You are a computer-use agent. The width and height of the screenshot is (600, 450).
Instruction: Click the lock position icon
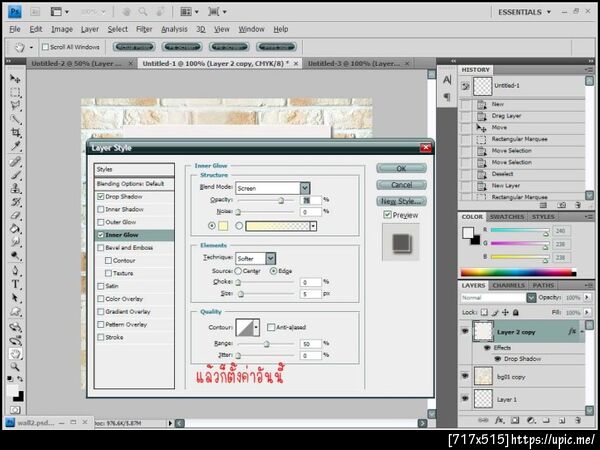(505, 312)
